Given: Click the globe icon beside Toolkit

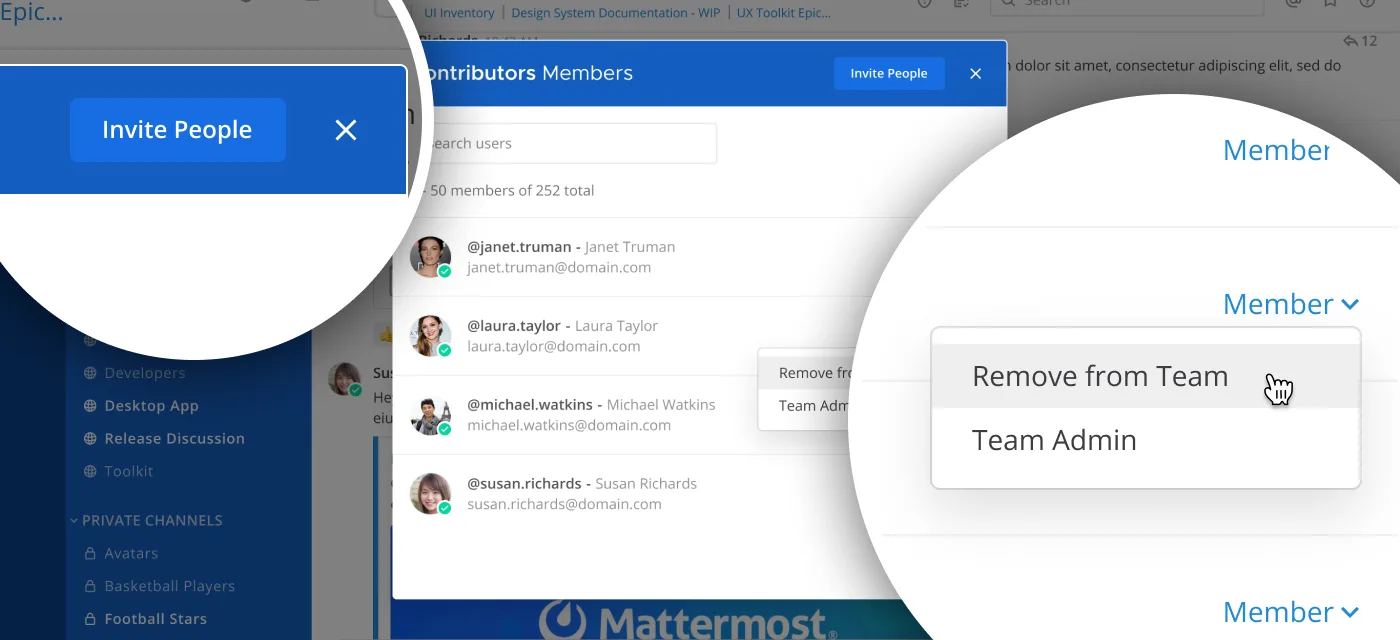Looking at the screenshot, I should (x=90, y=471).
